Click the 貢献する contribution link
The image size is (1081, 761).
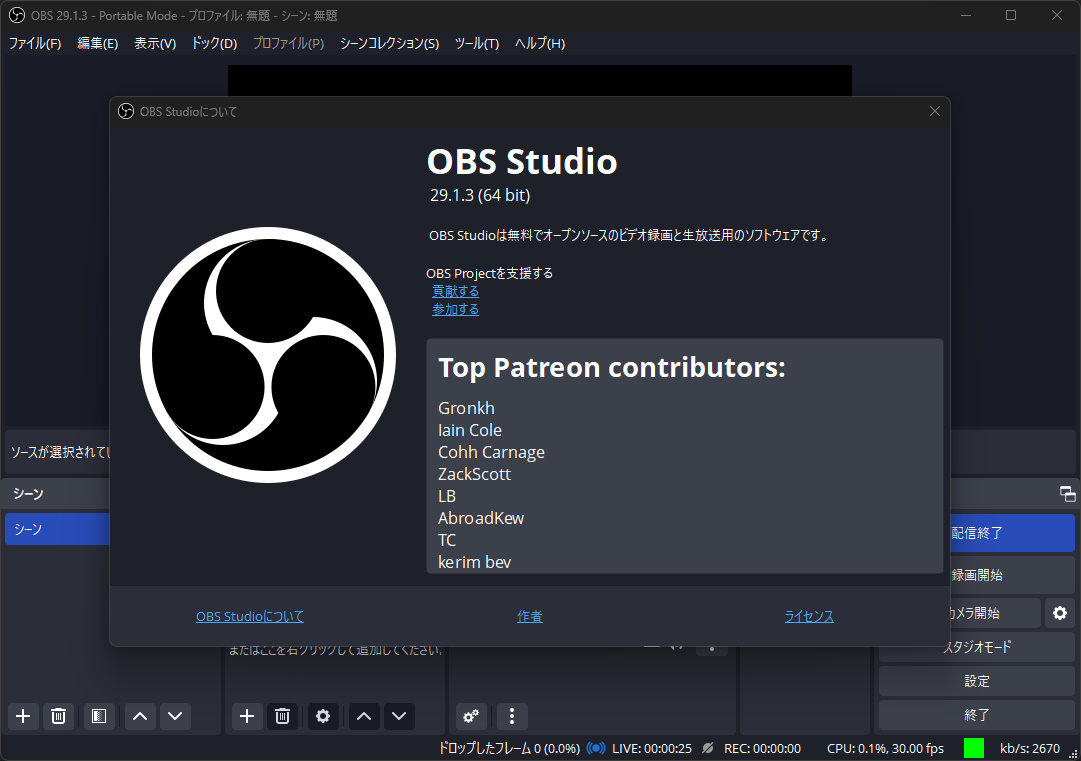point(455,290)
